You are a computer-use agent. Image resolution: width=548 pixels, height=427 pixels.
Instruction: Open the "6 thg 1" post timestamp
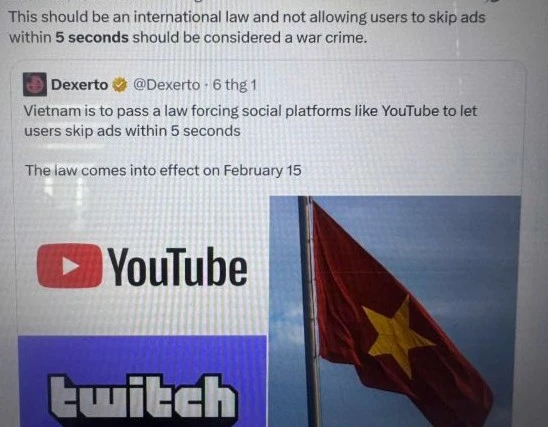click(x=235, y=85)
